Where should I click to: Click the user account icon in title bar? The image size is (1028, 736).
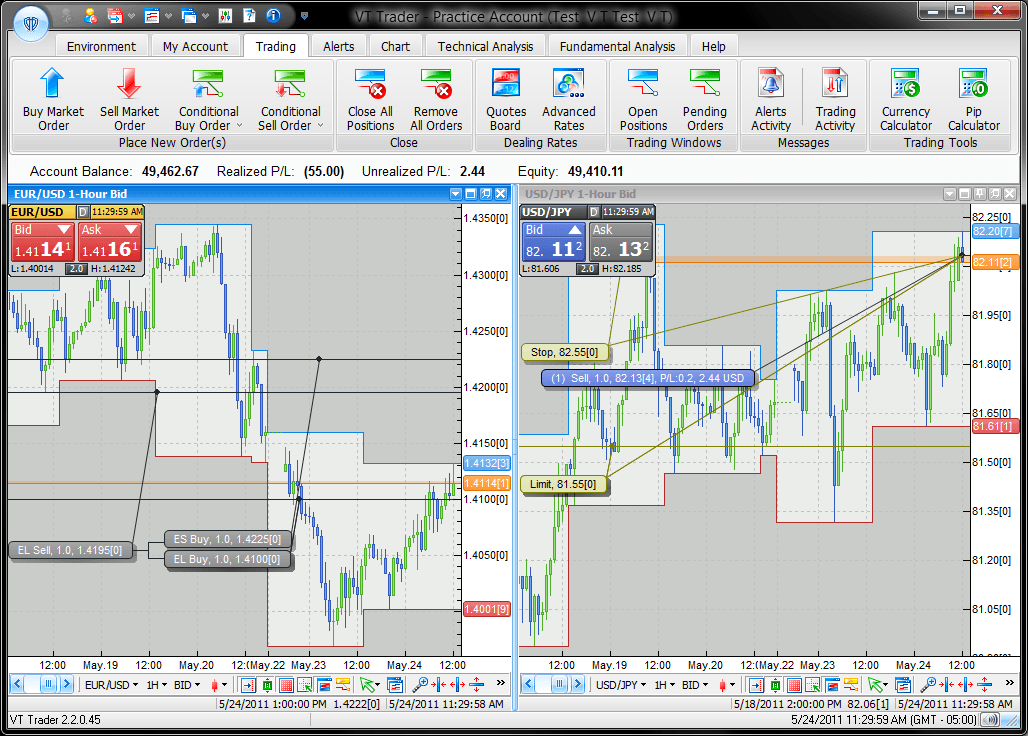click(90, 16)
